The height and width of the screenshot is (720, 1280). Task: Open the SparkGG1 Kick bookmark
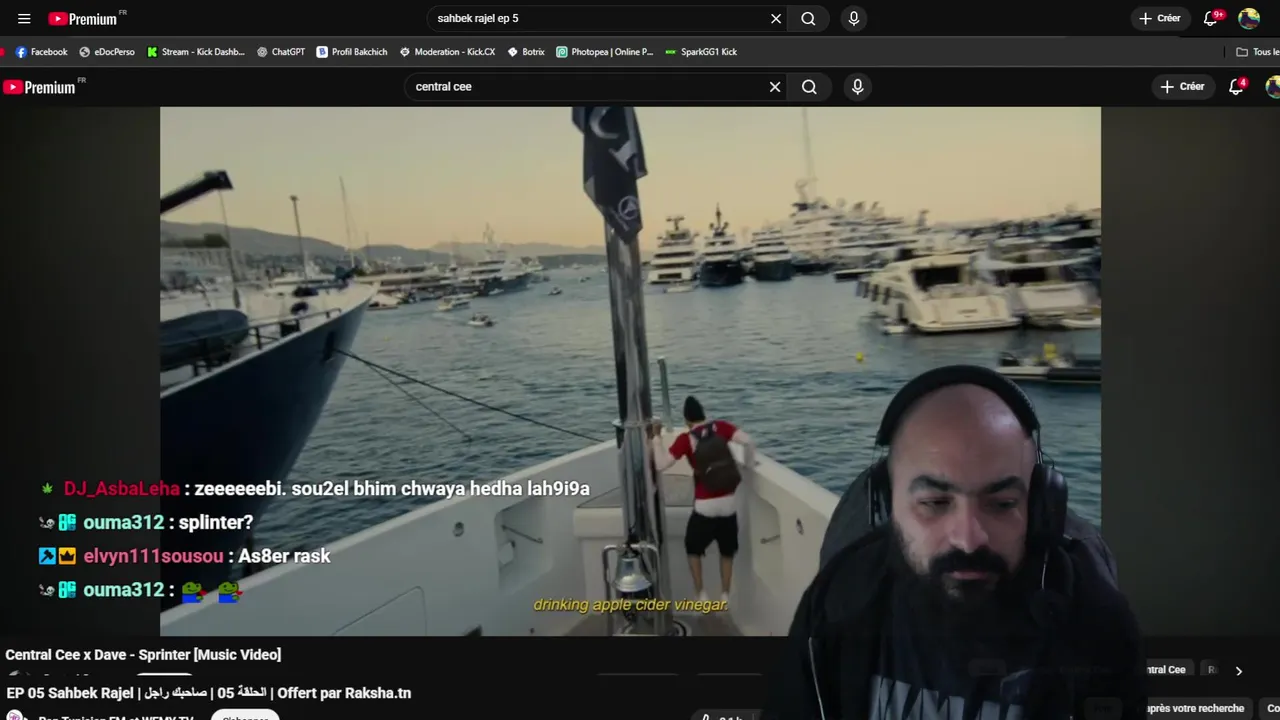coord(701,52)
